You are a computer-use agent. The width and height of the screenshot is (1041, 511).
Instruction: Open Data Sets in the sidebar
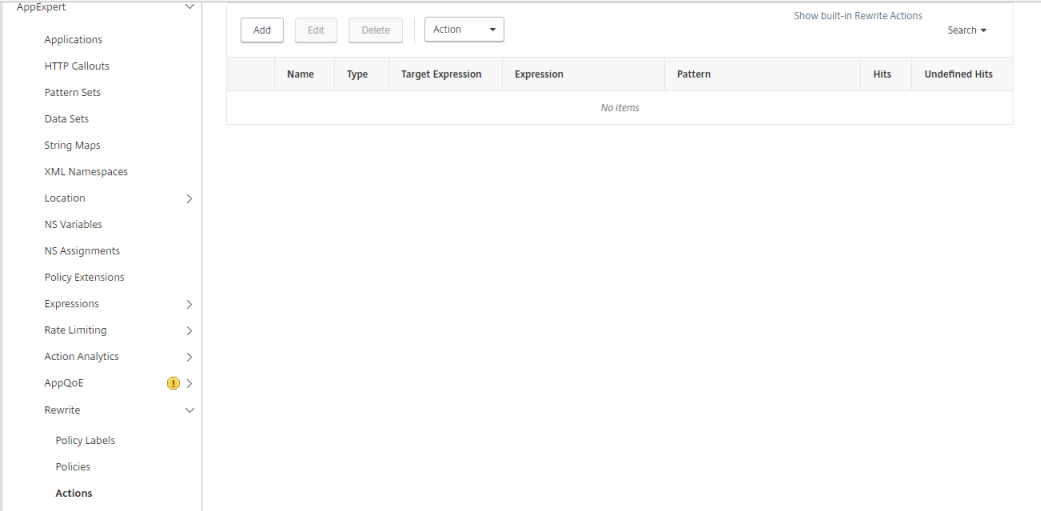(66, 119)
